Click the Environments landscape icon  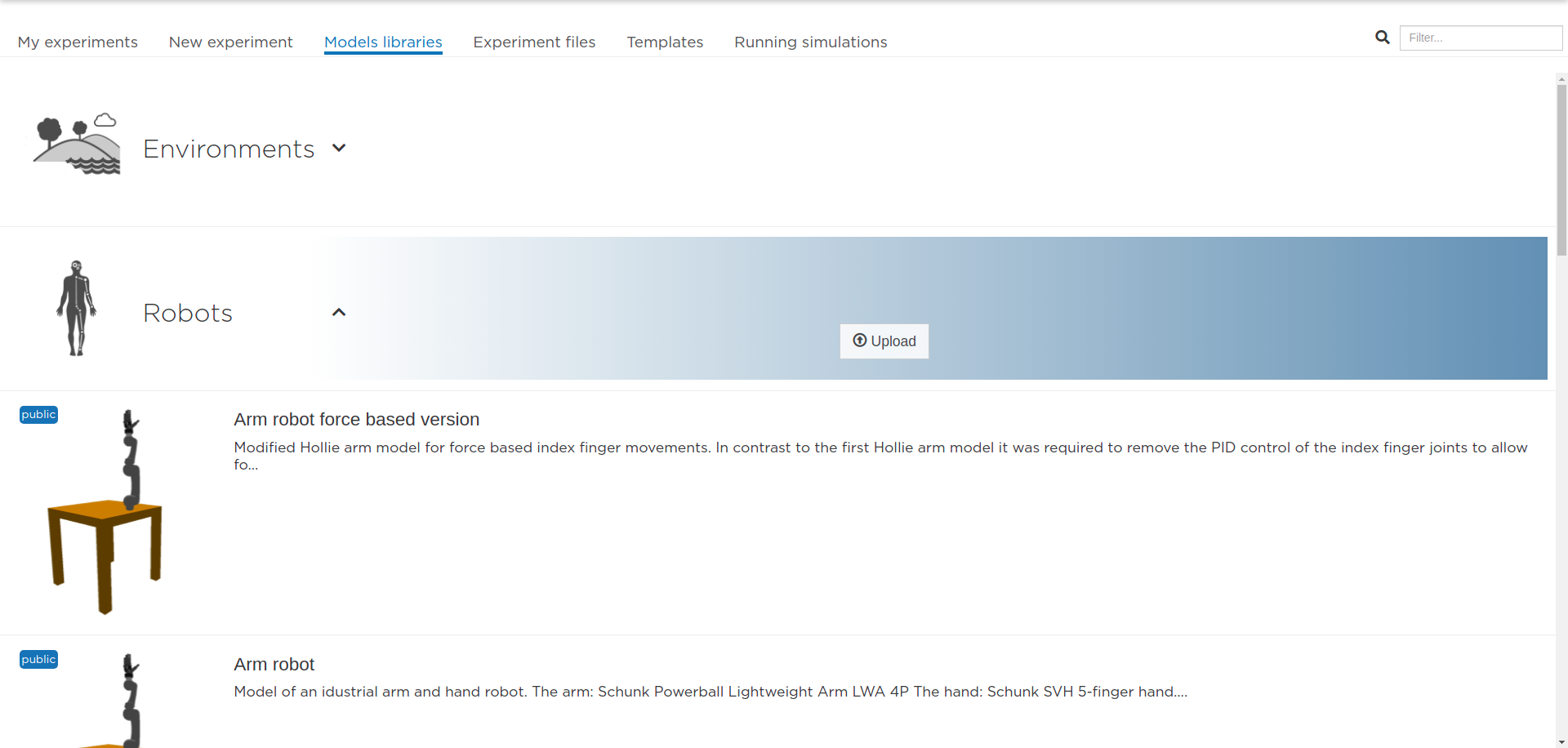(77, 144)
